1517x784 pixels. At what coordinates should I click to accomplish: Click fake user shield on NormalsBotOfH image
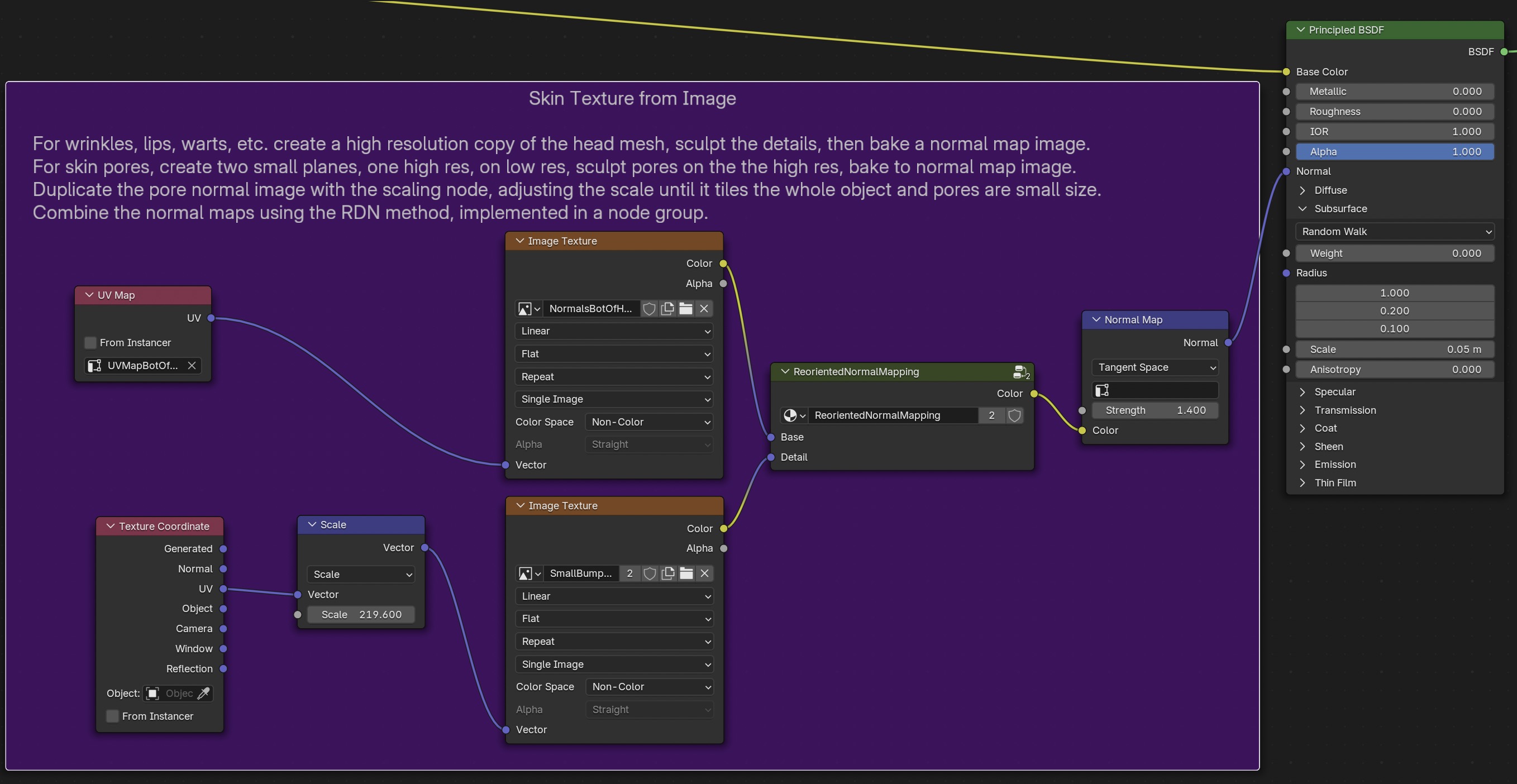pos(649,308)
